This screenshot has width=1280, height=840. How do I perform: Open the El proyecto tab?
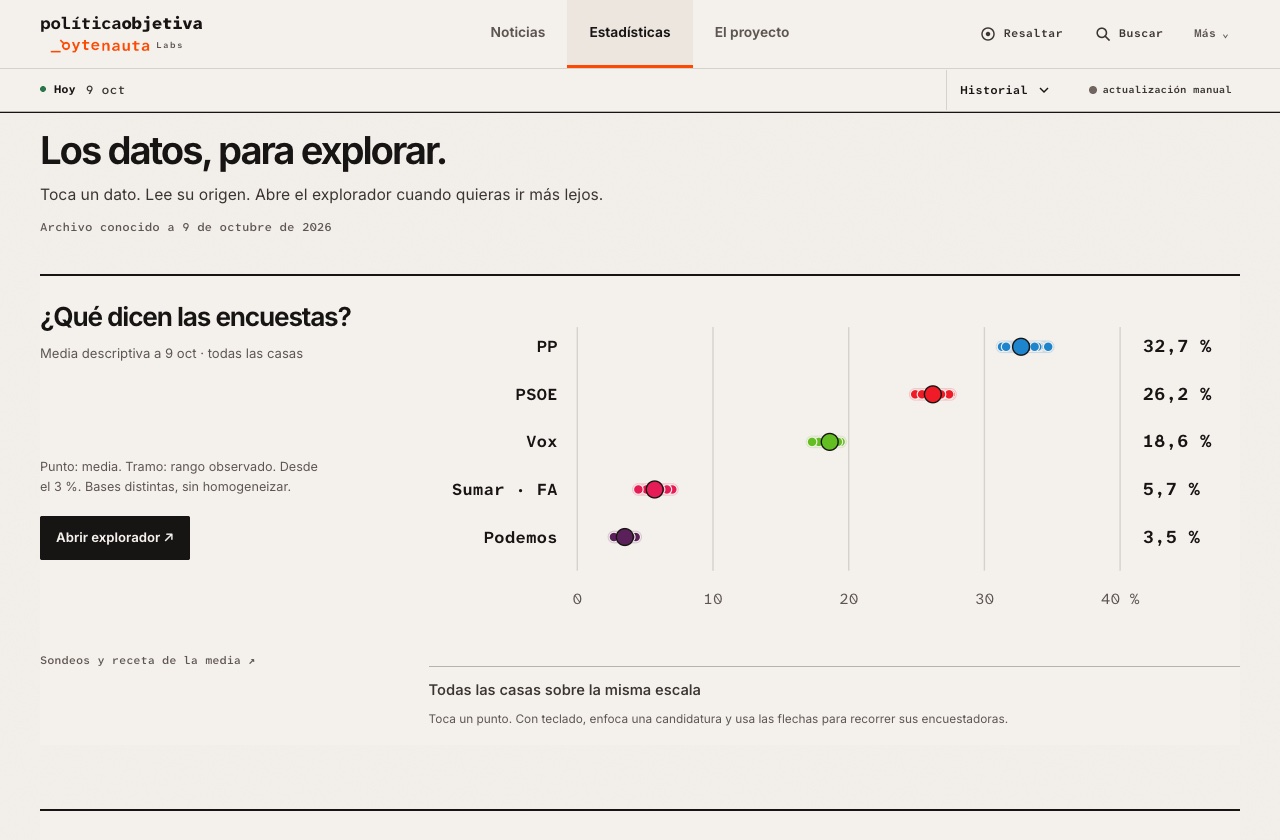click(x=752, y=33)
